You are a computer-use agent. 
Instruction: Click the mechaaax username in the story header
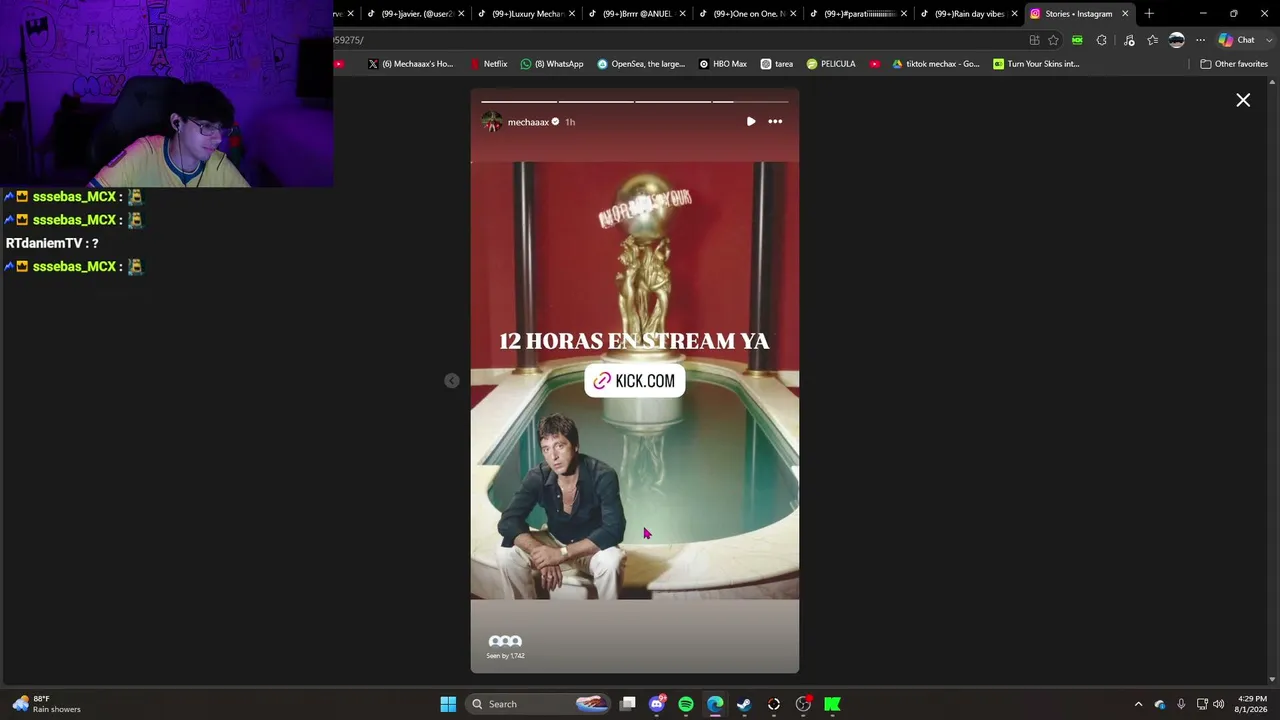click(528, 122)
